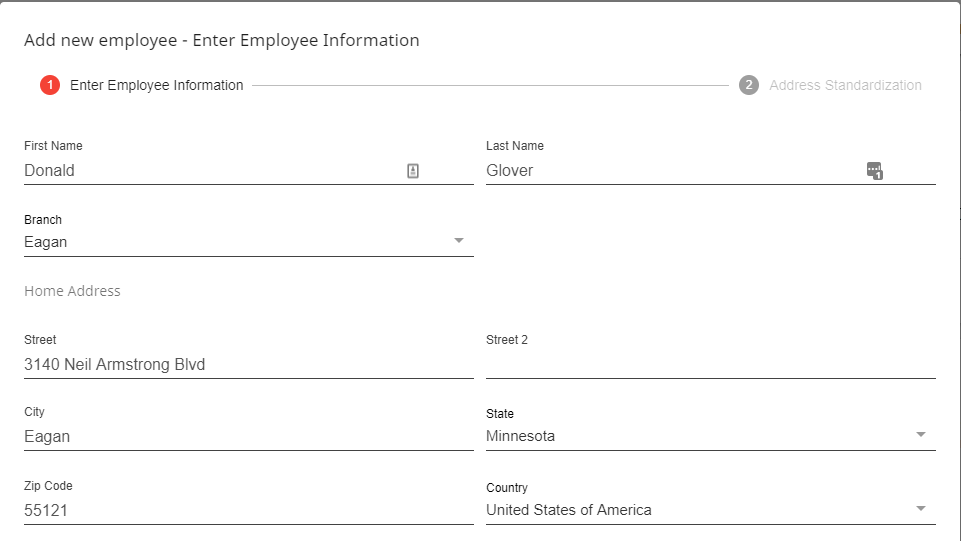Click the First Name field containing Donald
The height and width of the screenshot is (541, 961).
[x=200, y=171]
